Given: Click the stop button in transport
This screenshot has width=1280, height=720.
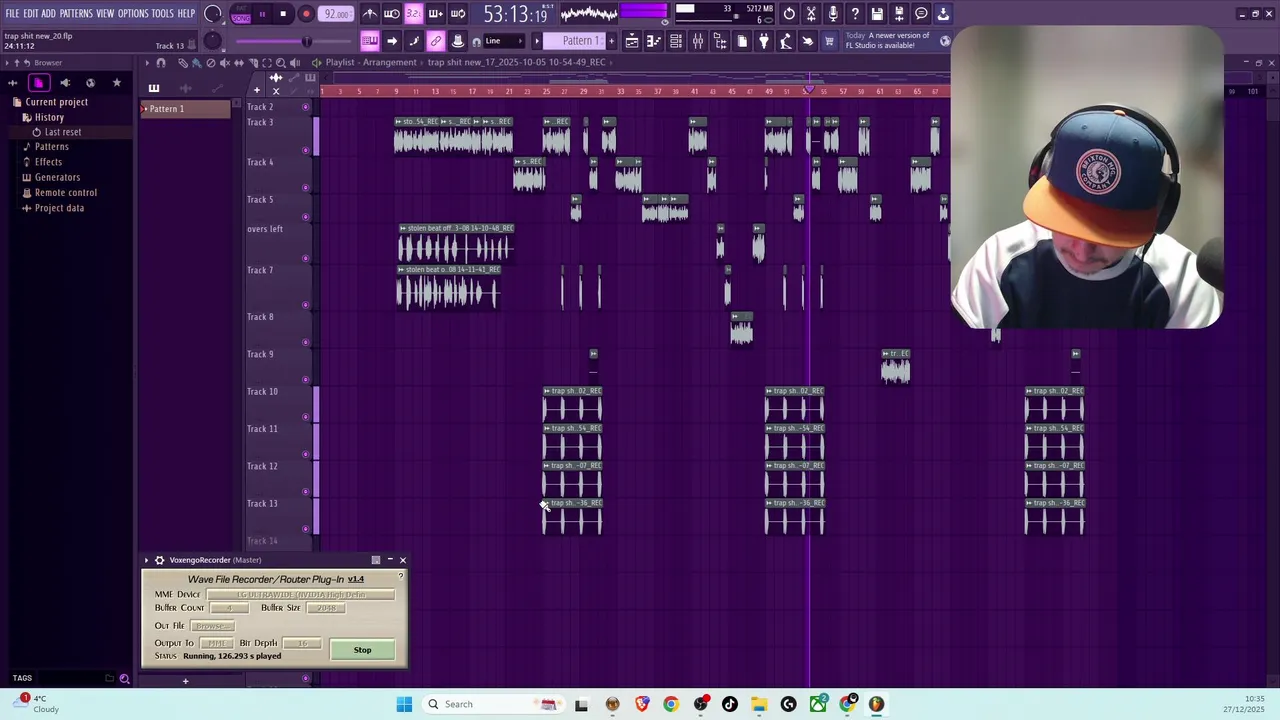Looking at the screenshot, I should [283, 14].
